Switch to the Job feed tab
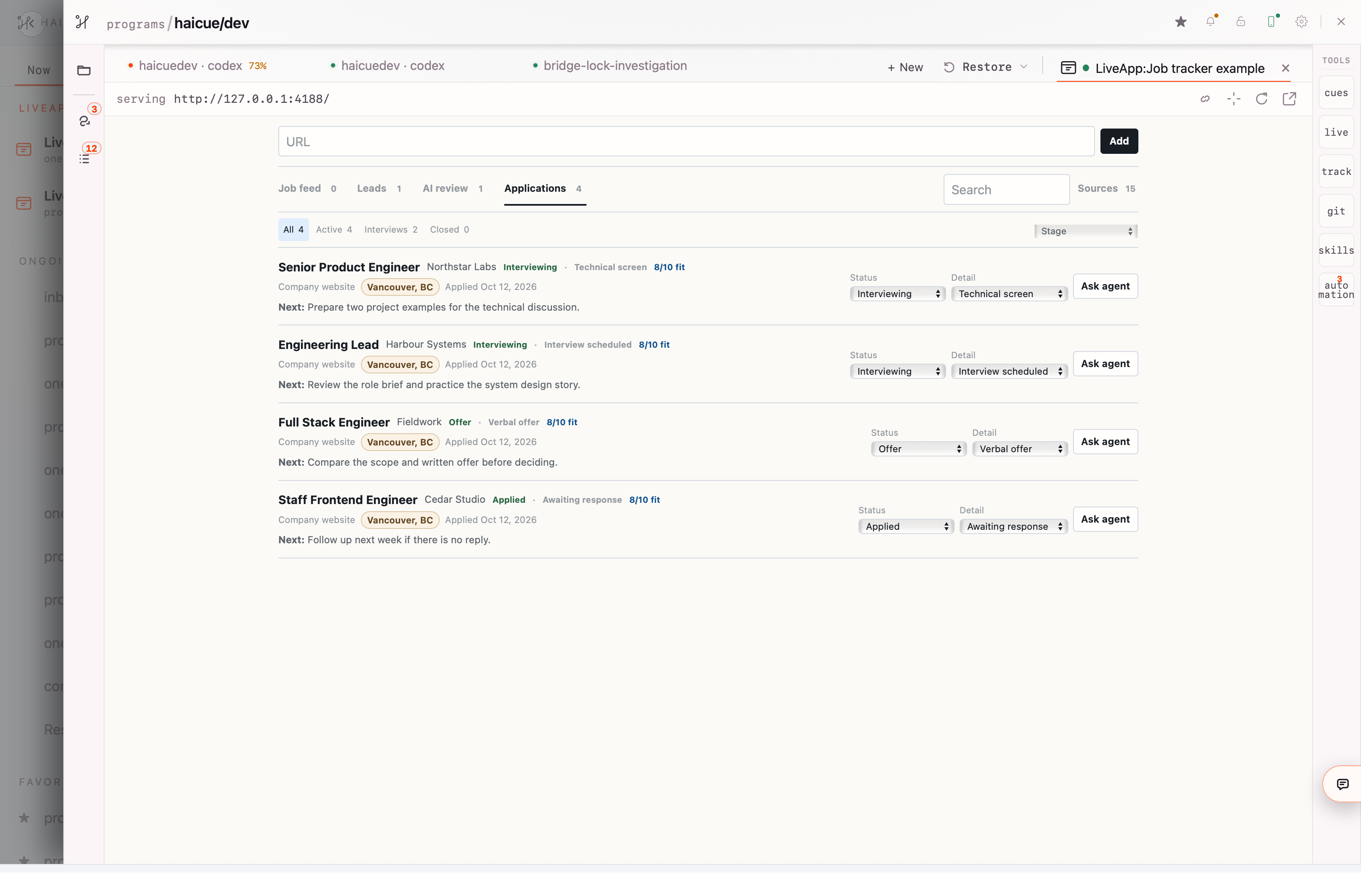Screen dimensions: 1361x896 (307, 188)
